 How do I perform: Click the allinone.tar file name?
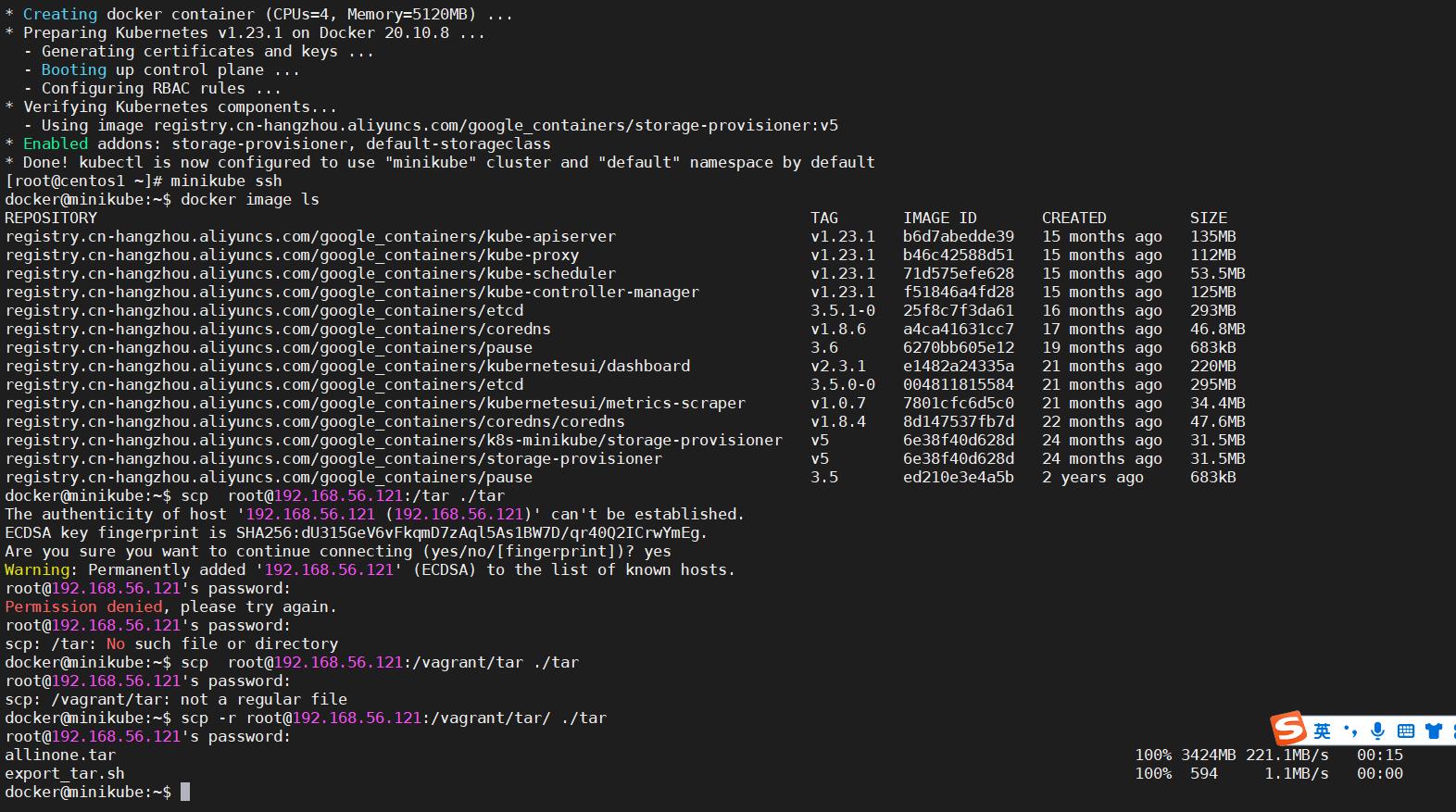60,755
